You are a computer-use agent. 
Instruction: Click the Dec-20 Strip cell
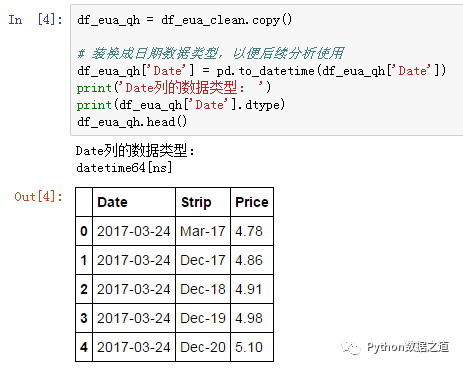[x=203, y=347]
